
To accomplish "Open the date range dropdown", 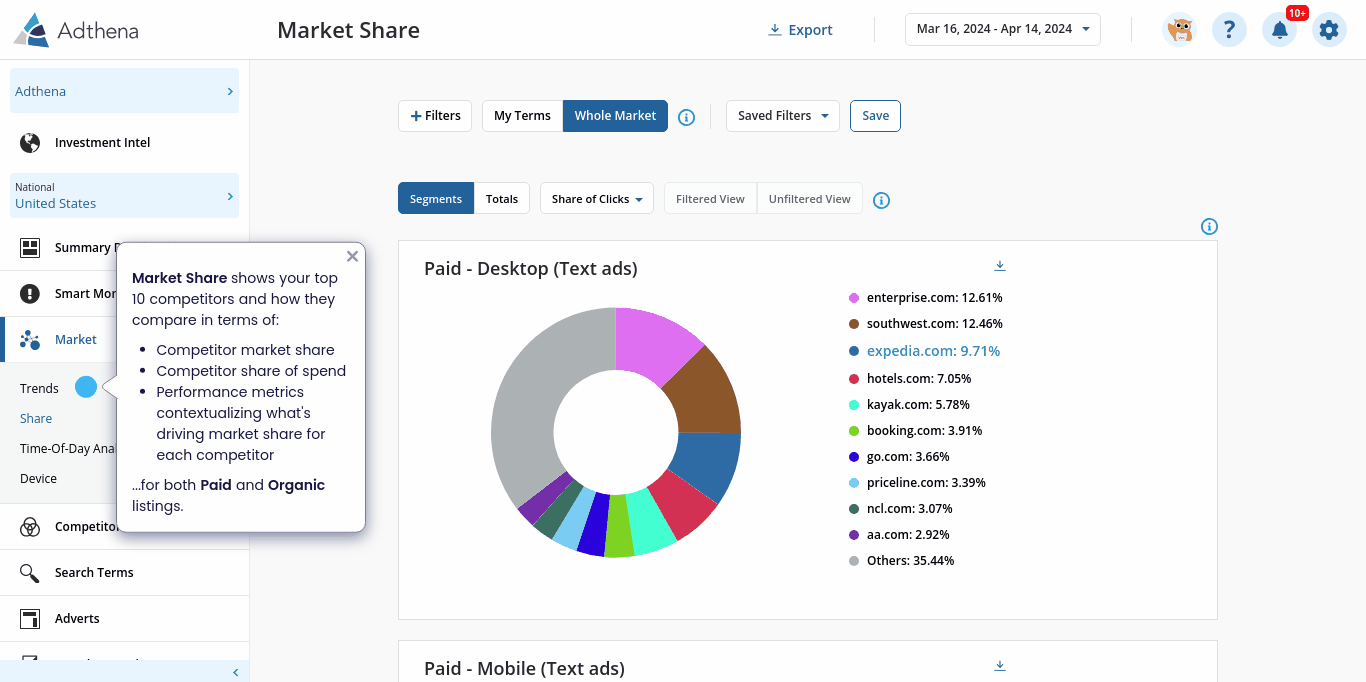I will 1003,29.
